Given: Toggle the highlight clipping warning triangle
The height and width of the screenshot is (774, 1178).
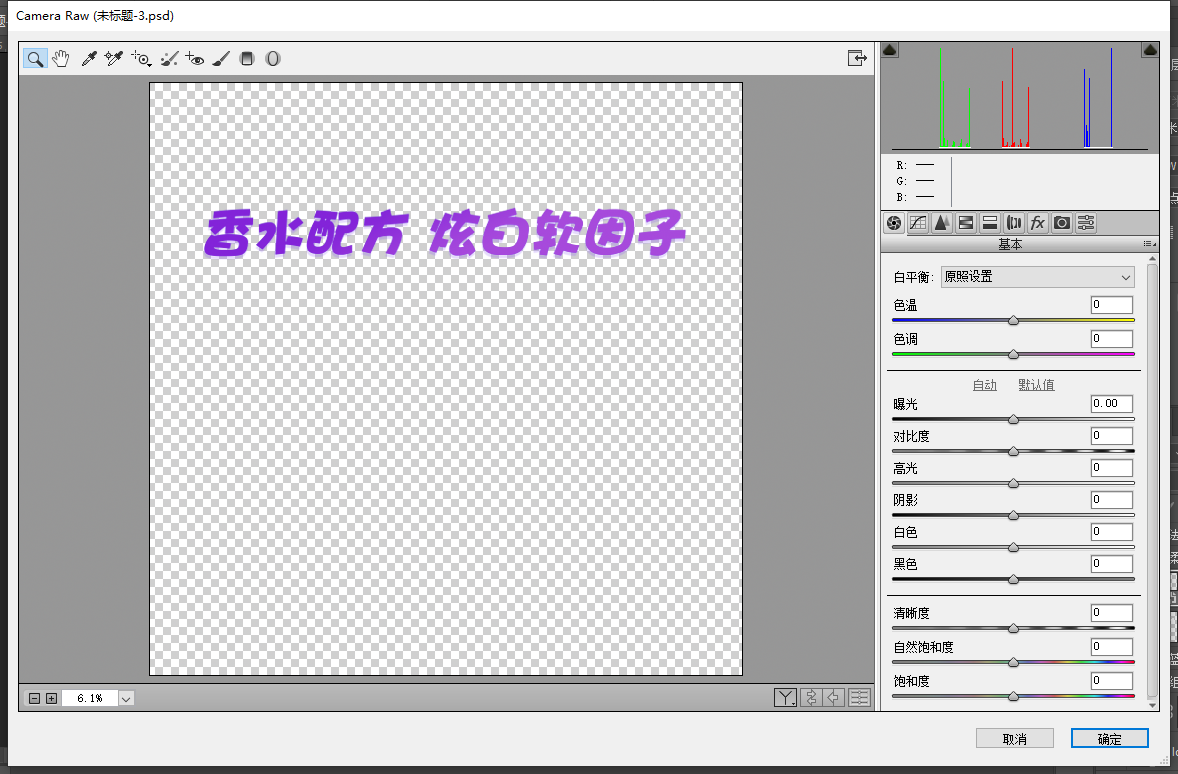Looking at the screenshot, I should coord(1150,48).
